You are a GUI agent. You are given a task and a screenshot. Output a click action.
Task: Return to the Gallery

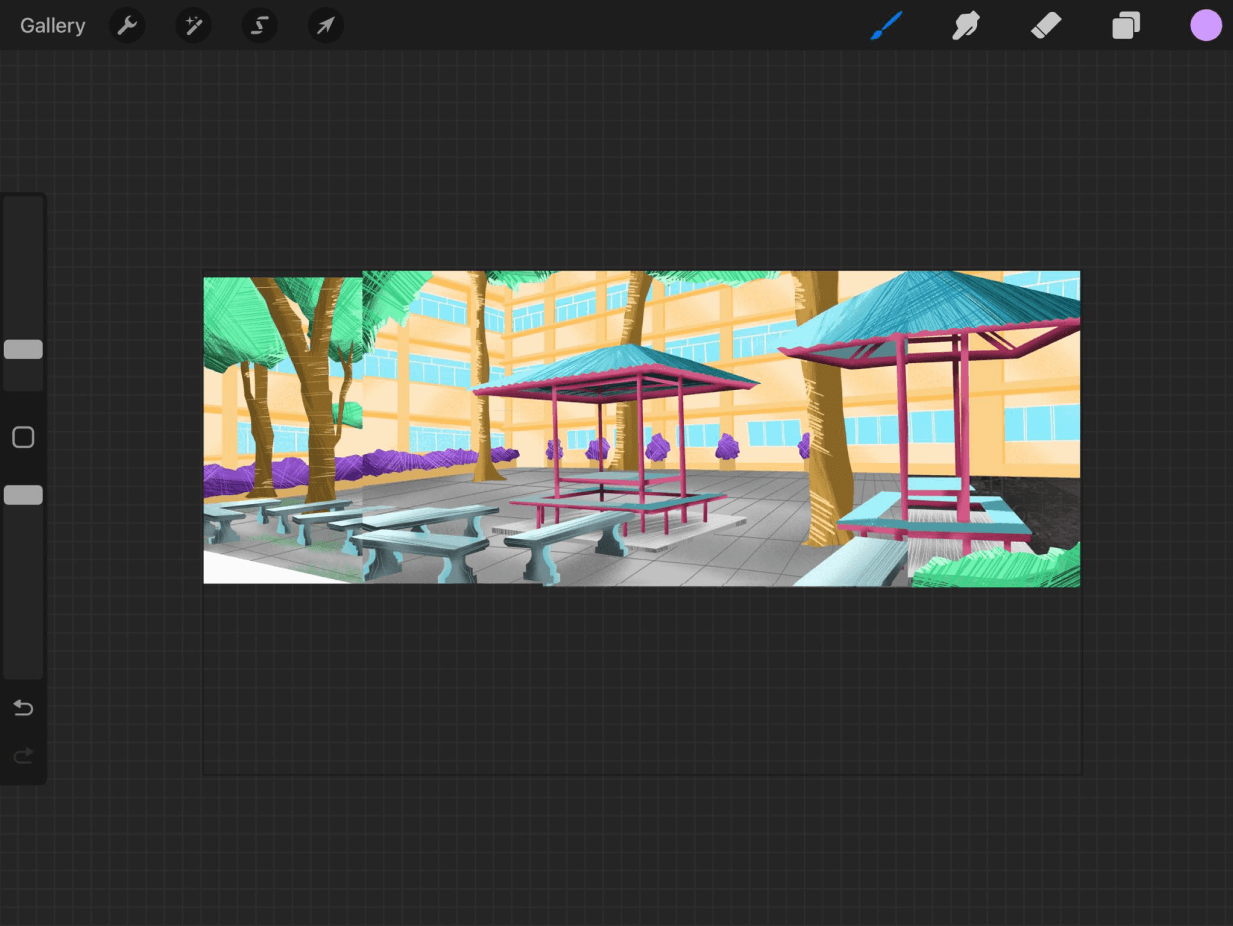coord(52,25)
